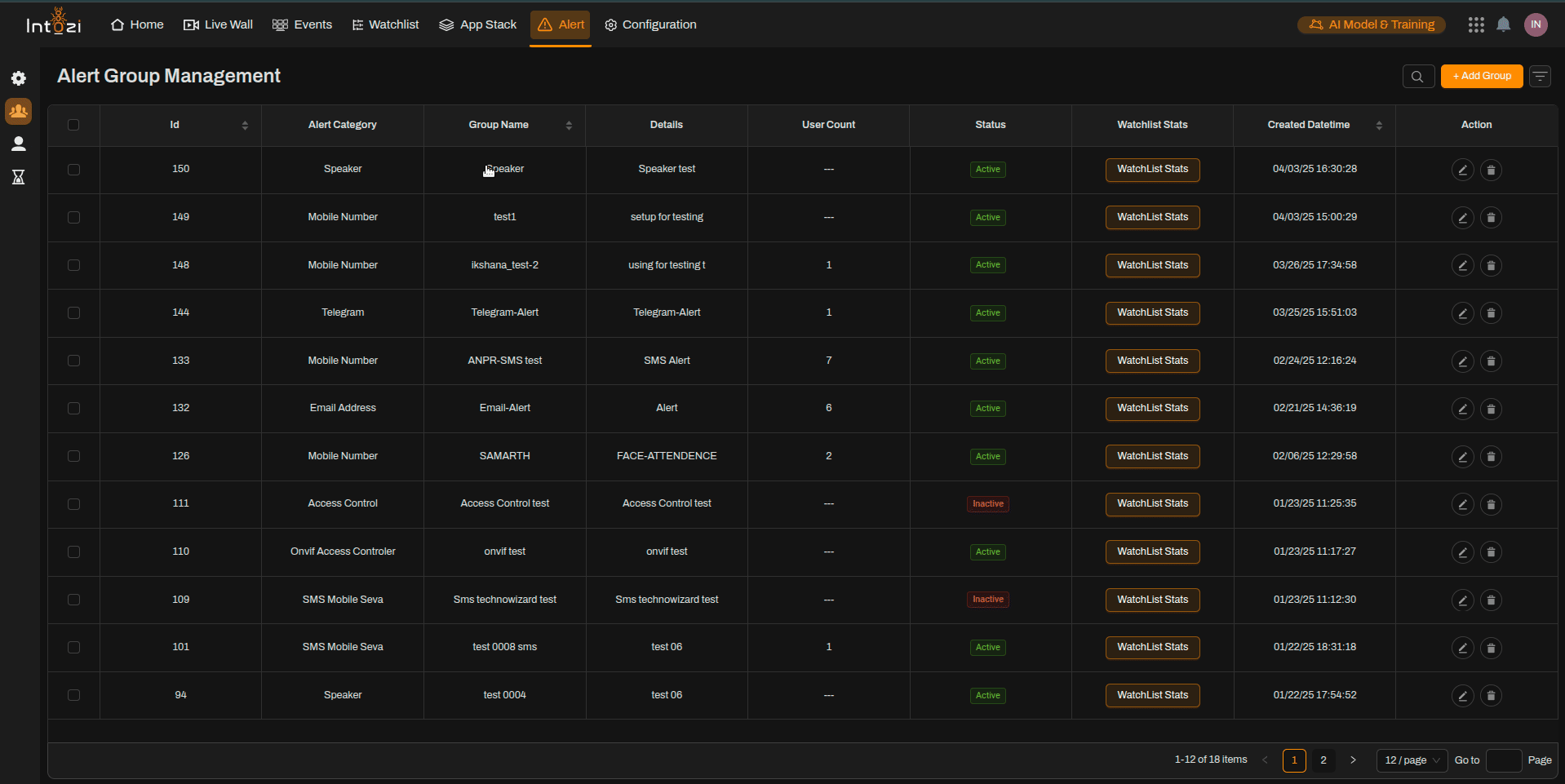1565x784 pixels.
Task: Select the alert groups icon in sidebar
Action: pyautogui.click(x=18, y=111)
